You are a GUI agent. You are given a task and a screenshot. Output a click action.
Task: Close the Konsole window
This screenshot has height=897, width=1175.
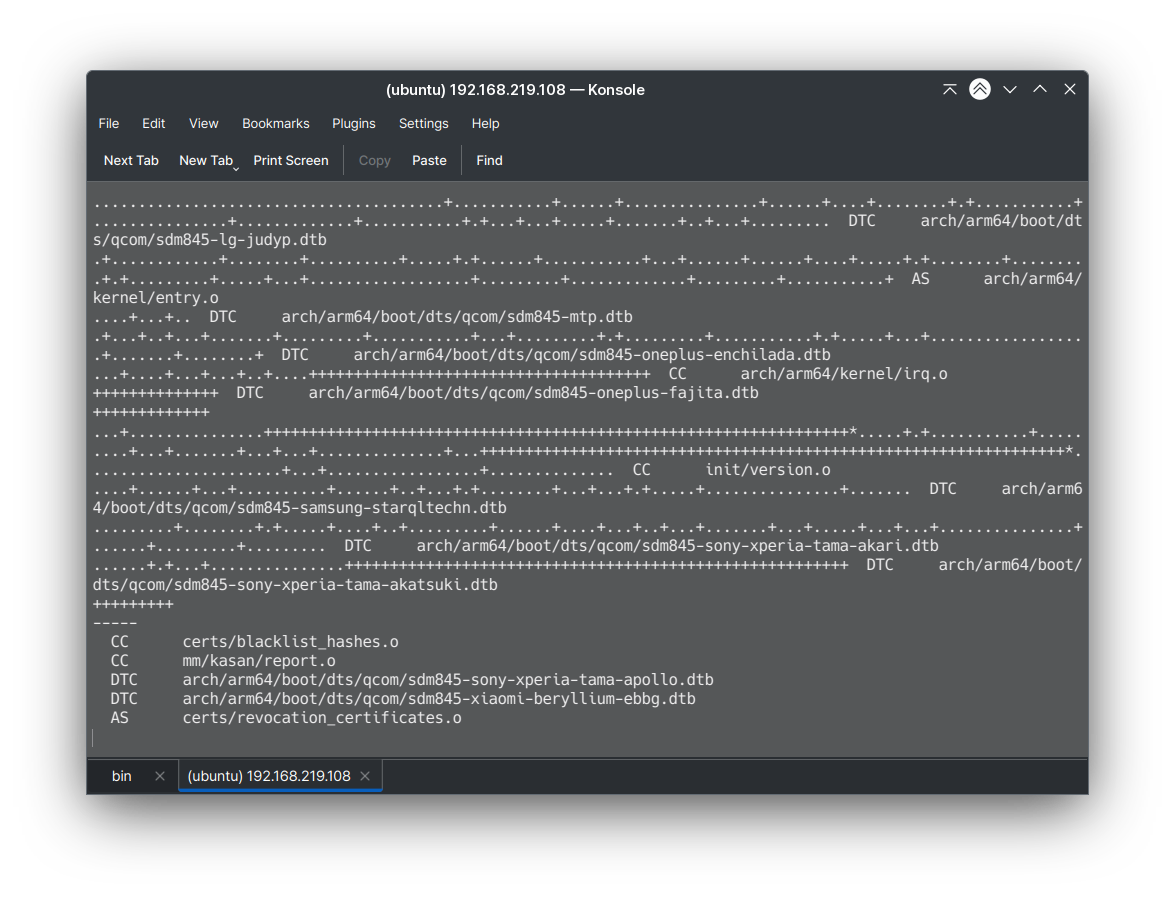1070,89
